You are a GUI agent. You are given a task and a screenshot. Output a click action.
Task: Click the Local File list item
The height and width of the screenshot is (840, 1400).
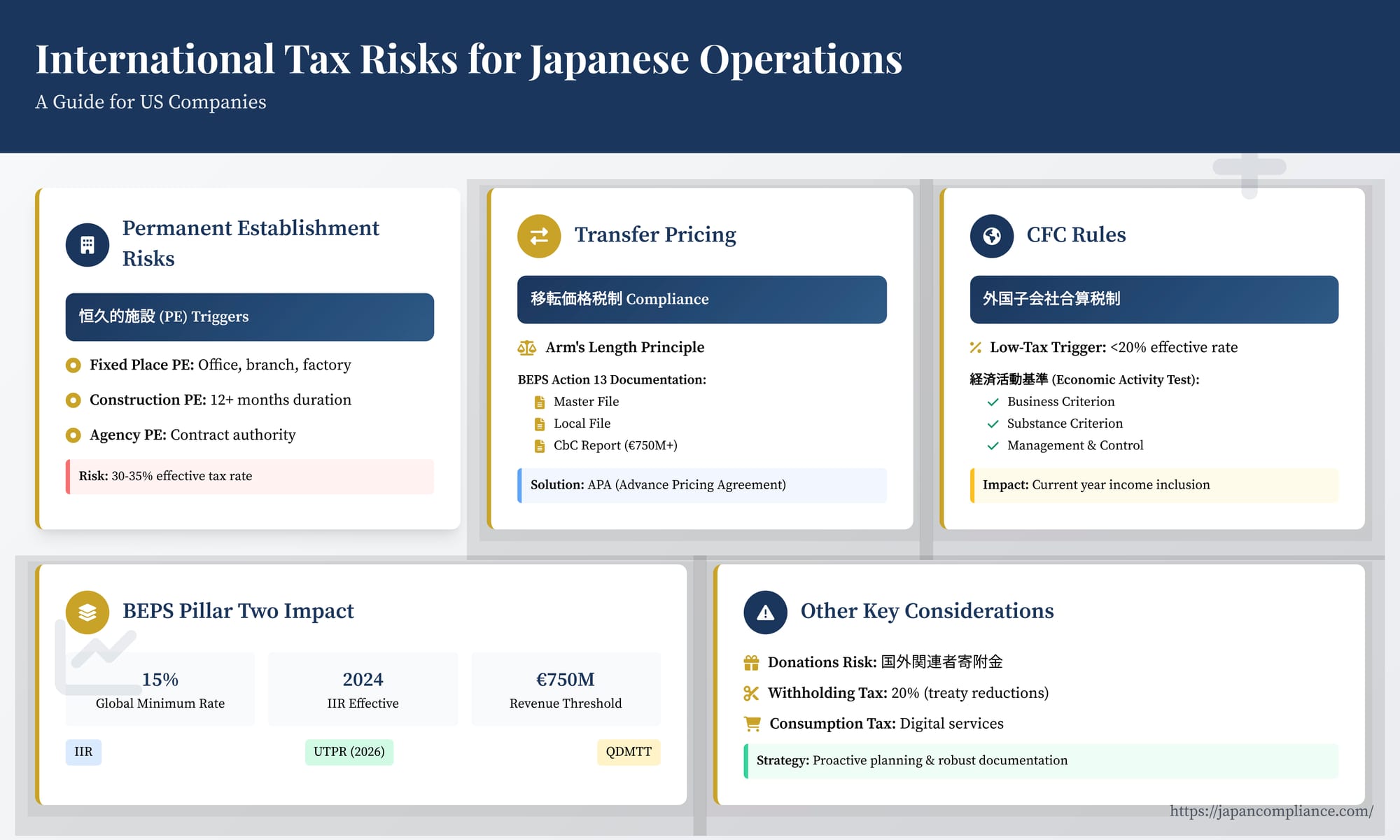[582, 423]
